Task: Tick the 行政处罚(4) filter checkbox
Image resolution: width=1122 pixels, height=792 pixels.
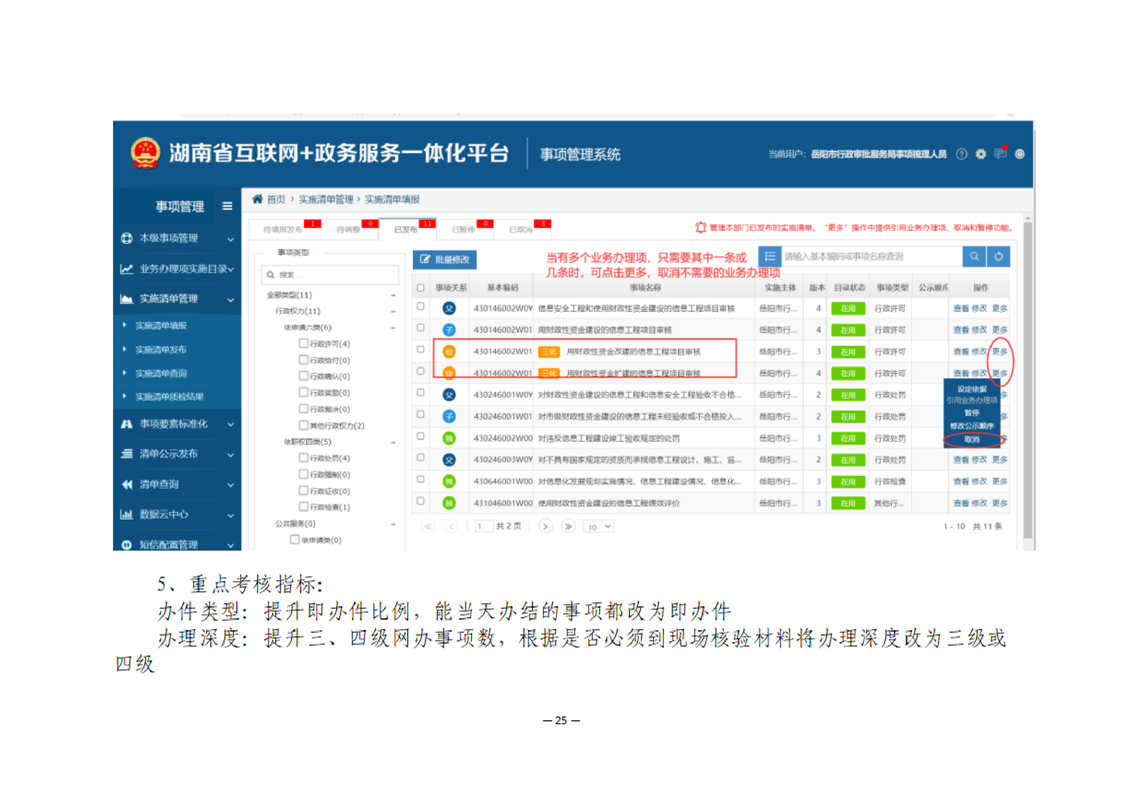Action: click(x=303, y=457)
